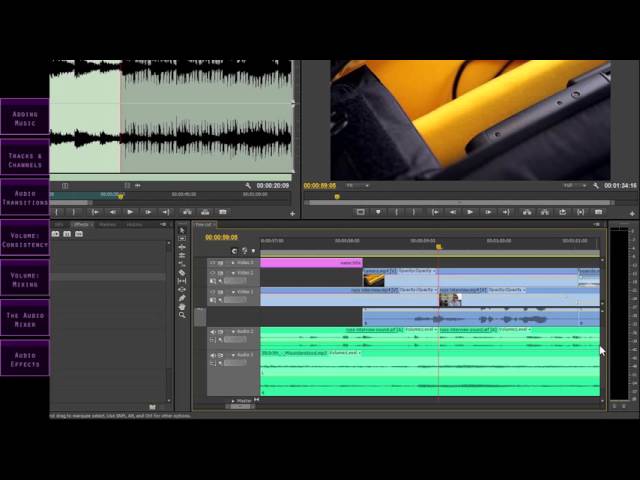Export a frame from the Program monitor
This screenshot has height=480, width=640.
(598, 212)
